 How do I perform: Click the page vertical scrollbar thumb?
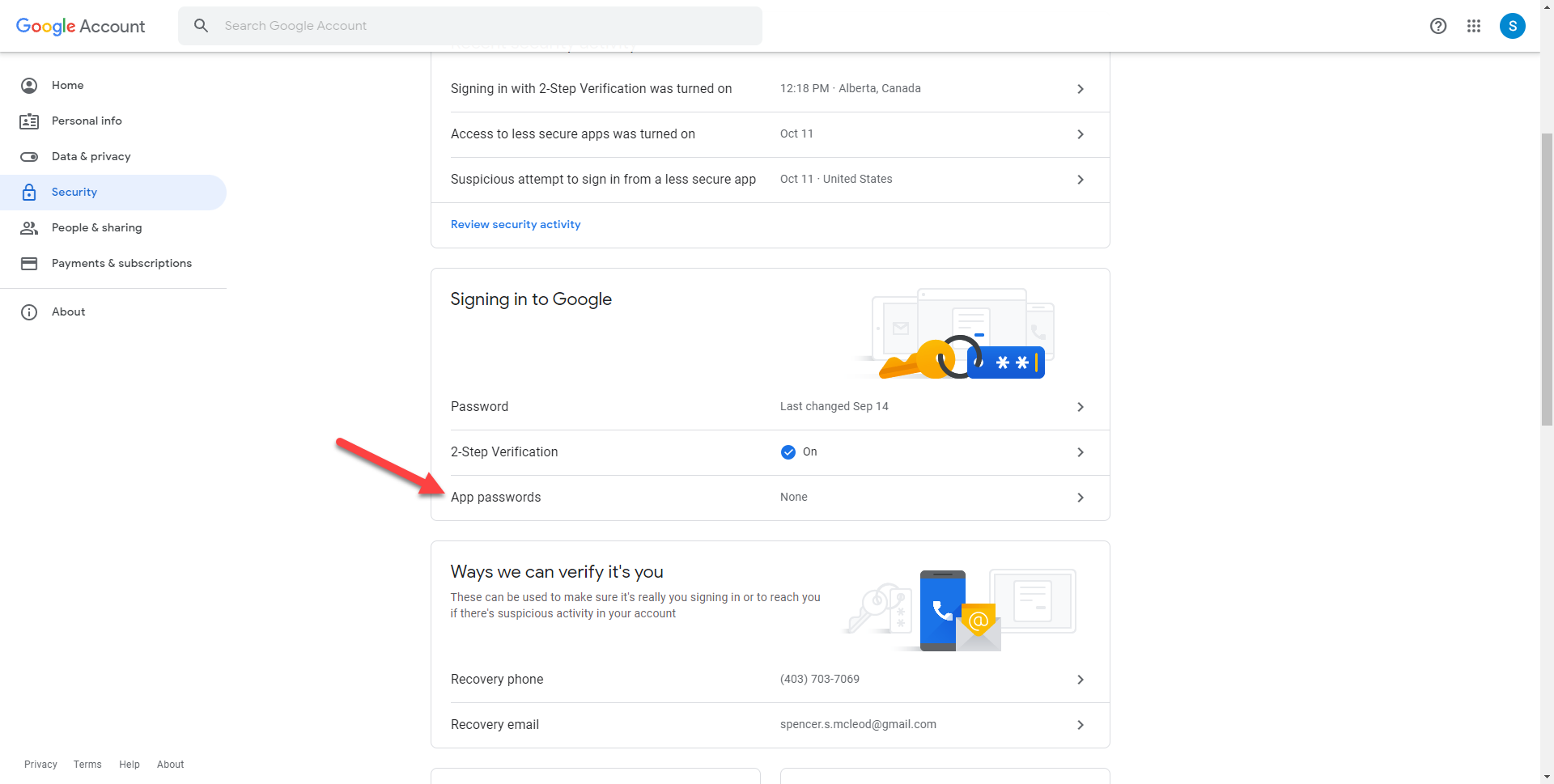1547,279
